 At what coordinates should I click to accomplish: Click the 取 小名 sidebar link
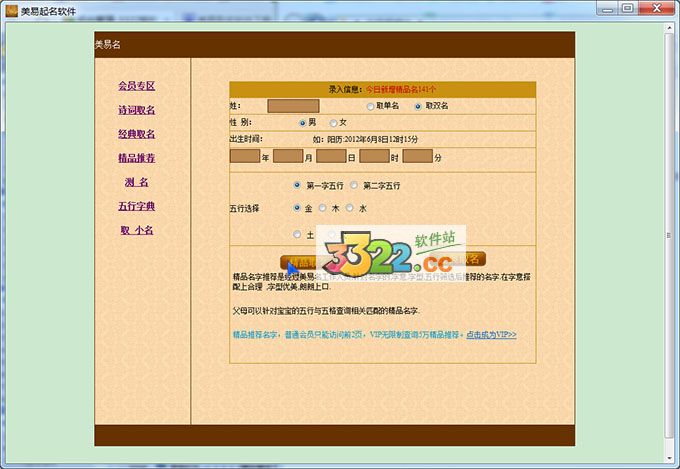tap(137, 230)
